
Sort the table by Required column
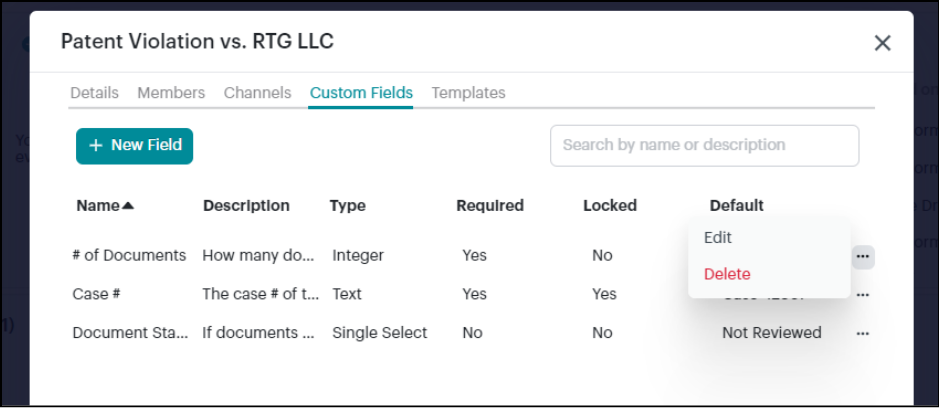coord(490,206)
